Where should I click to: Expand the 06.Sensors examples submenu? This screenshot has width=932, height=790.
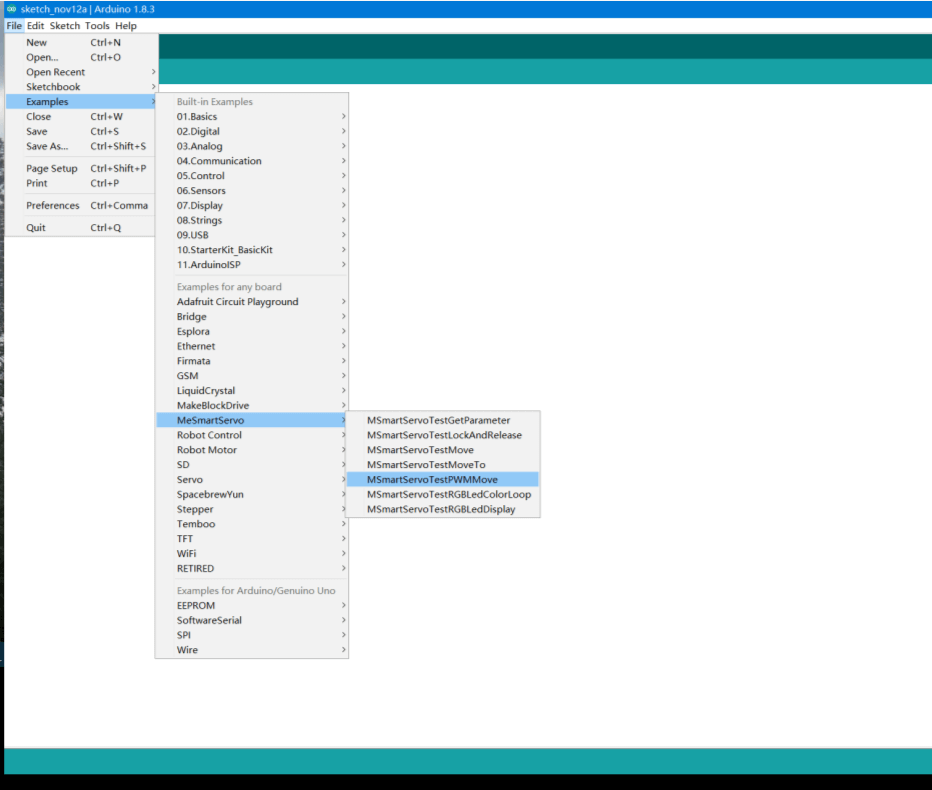(252, 191)
